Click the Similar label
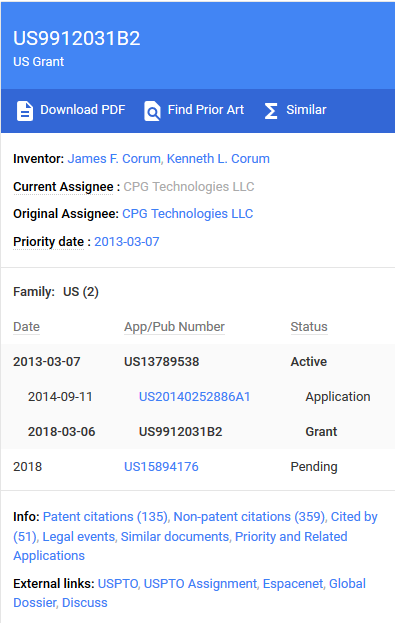 [x=306, y=110]
